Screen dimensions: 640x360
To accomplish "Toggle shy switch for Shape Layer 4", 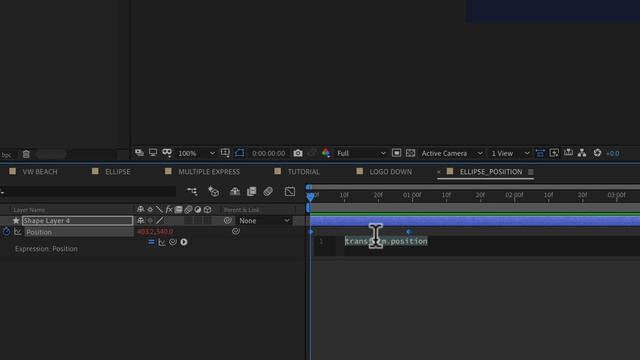I will pyautogui.click(x=140, y=220).
